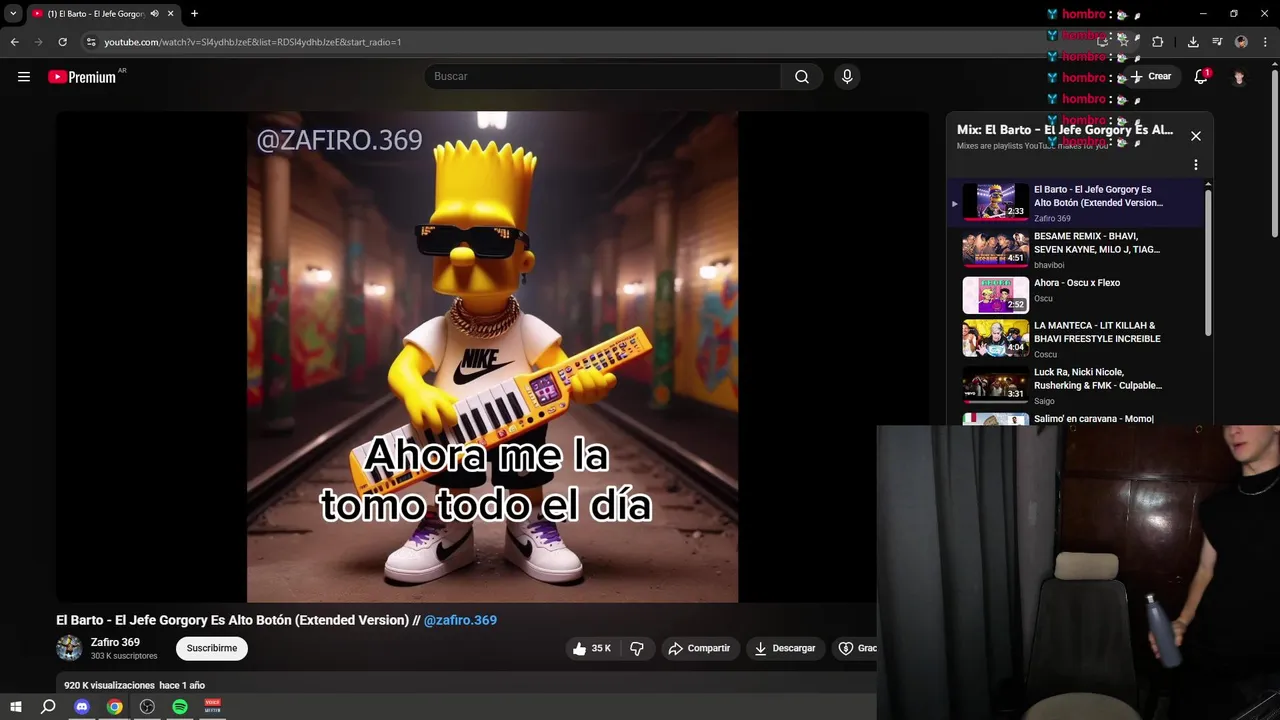
Task: Click the Chrome address bar URL
Action: pos(253,42)
